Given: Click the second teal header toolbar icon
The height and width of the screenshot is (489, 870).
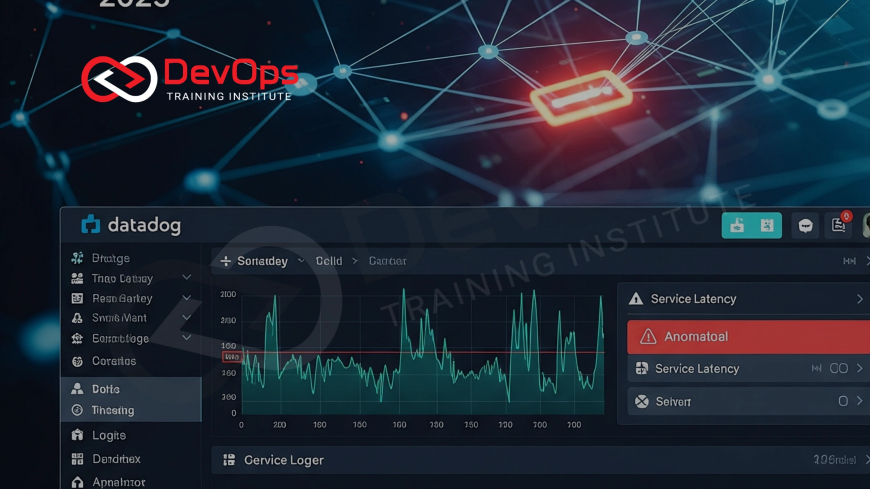Looking at the screenshot, I should coord(766,226).
